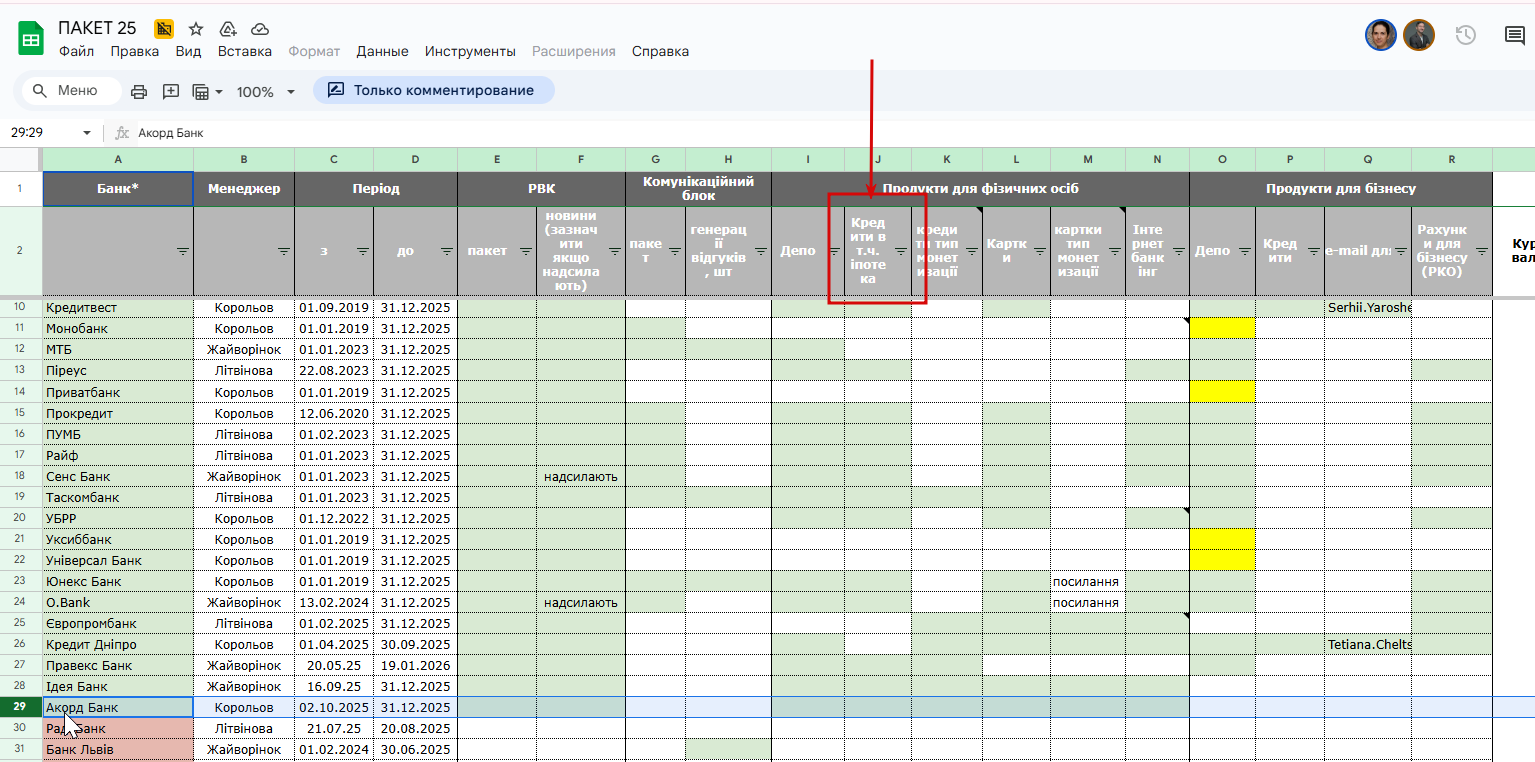Open filter on картки тип монетизації column
The image size is (1535, 762).
[1114, 251]
